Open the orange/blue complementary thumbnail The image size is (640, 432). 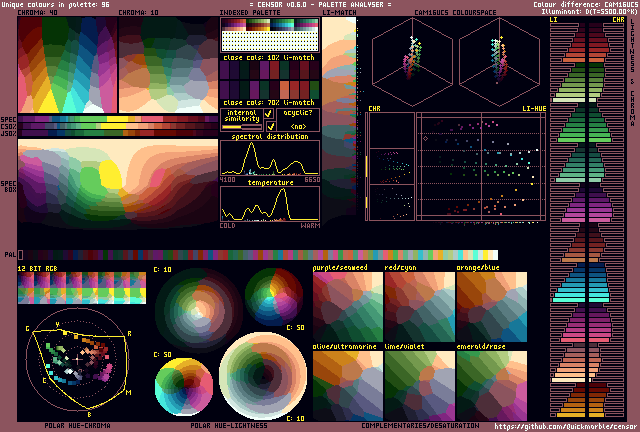click(492, 307)
